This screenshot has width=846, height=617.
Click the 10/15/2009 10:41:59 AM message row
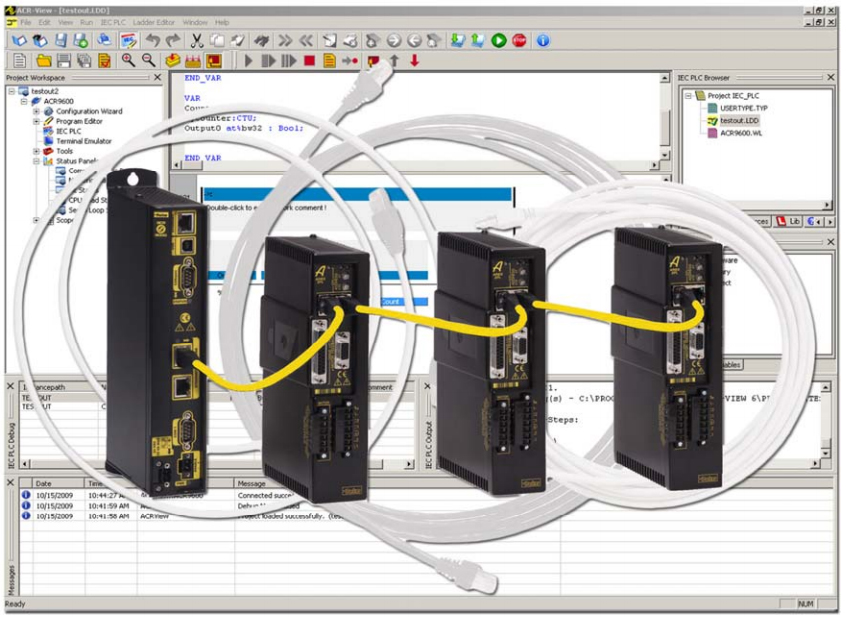tap(426, 506)
